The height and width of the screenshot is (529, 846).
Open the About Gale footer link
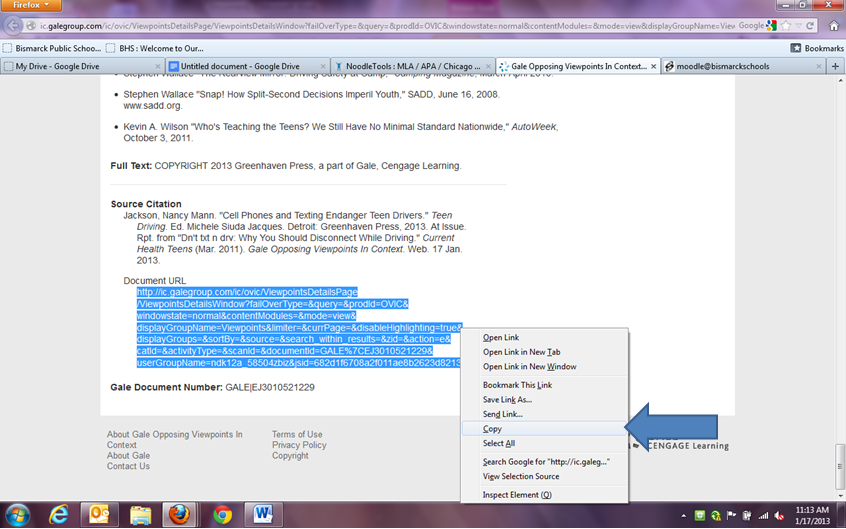coord(128,456)
